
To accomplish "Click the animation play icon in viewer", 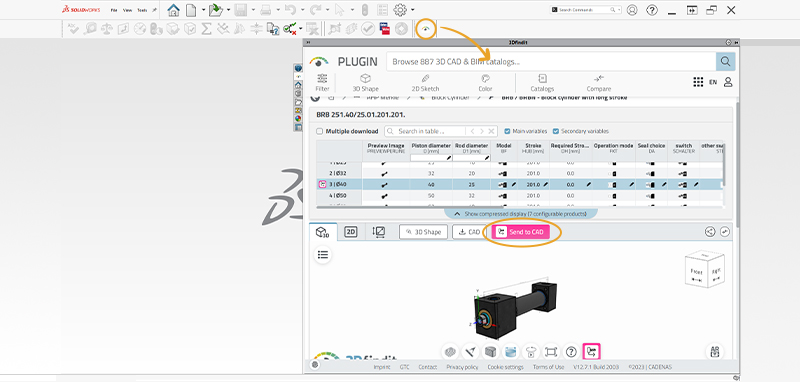I will (531, 351).
